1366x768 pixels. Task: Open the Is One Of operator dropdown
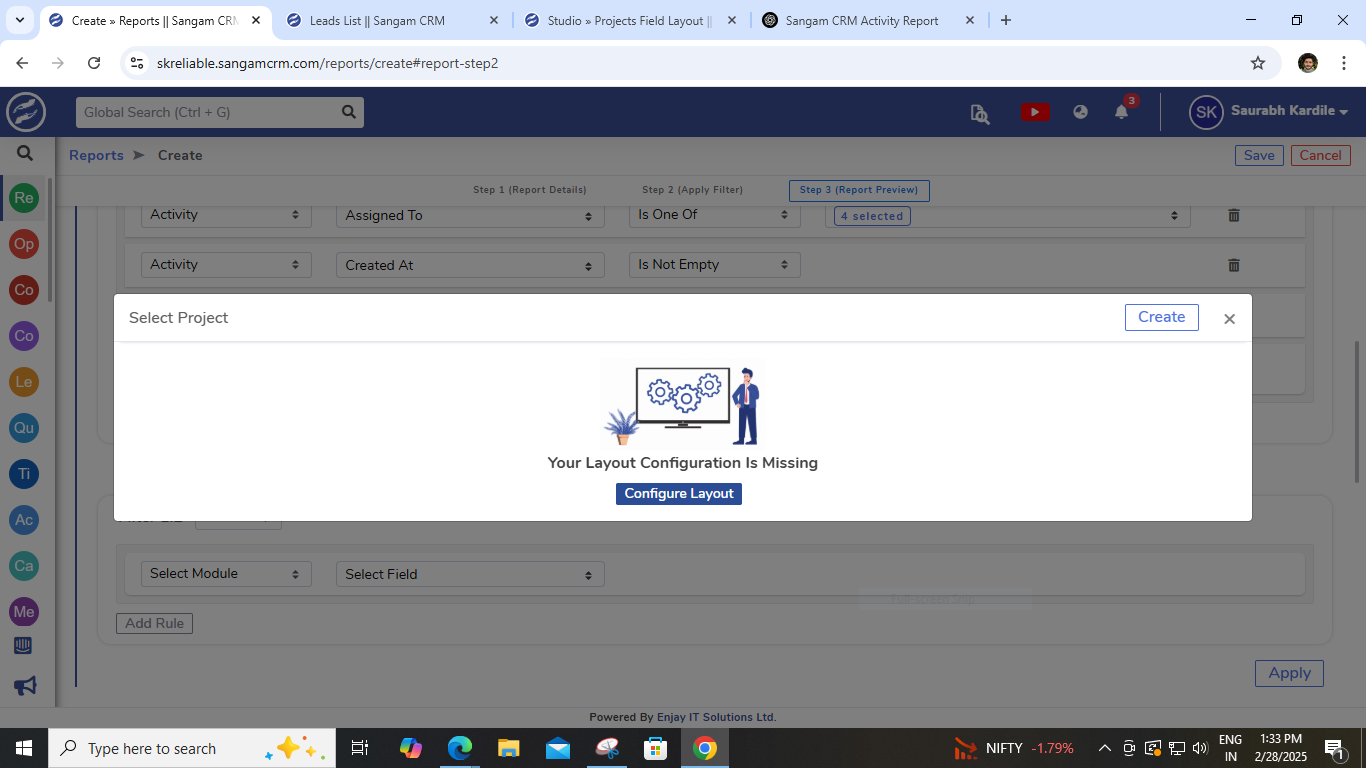coord(715,215)
